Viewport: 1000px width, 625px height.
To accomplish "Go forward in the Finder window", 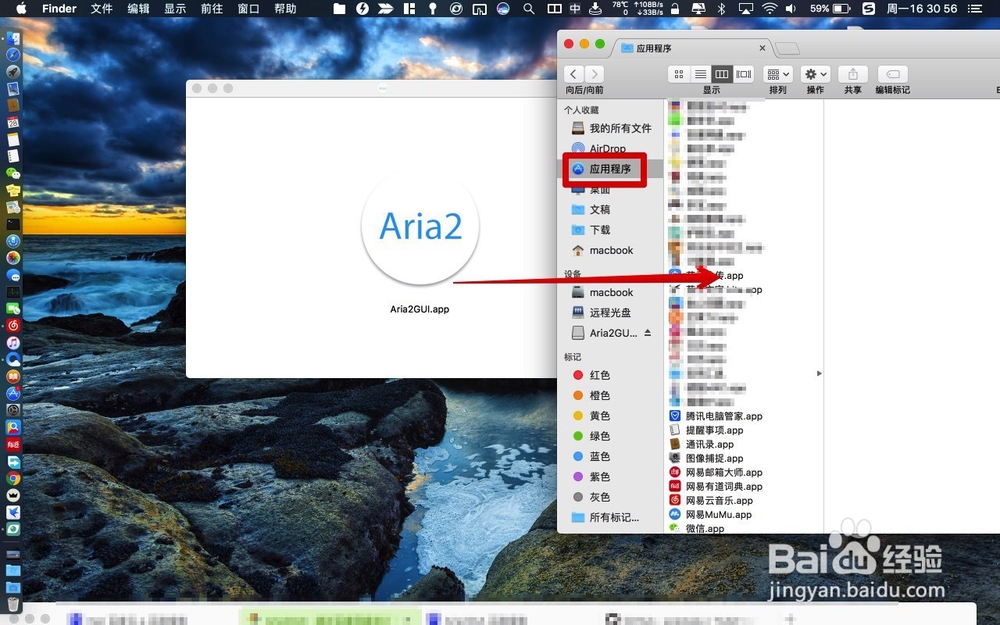I will click(x=594, y=74).
